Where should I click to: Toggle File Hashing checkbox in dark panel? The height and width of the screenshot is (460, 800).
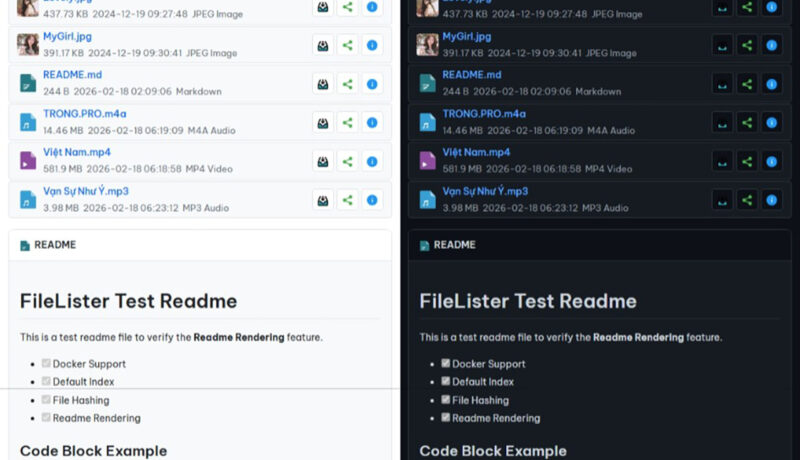445,399
